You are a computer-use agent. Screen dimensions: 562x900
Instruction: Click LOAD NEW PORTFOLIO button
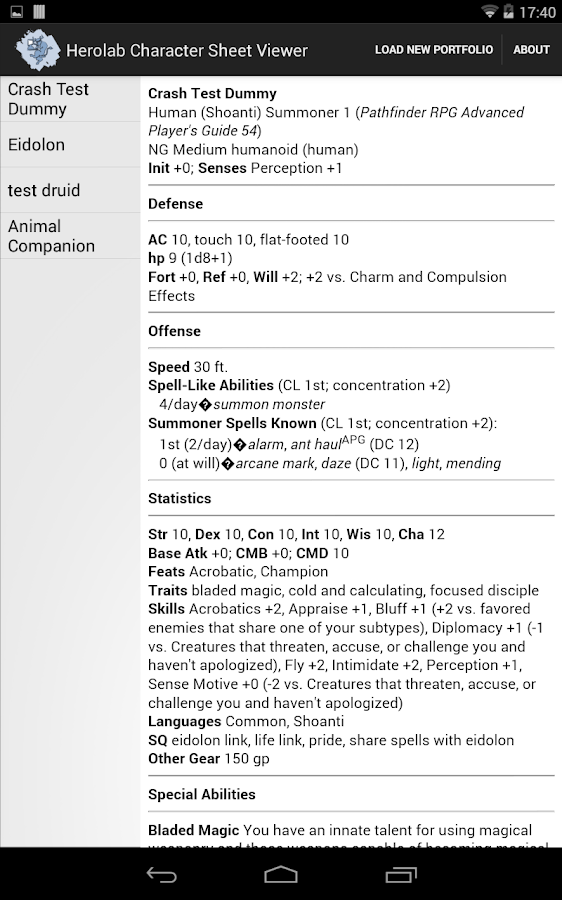tap(434, 50)
